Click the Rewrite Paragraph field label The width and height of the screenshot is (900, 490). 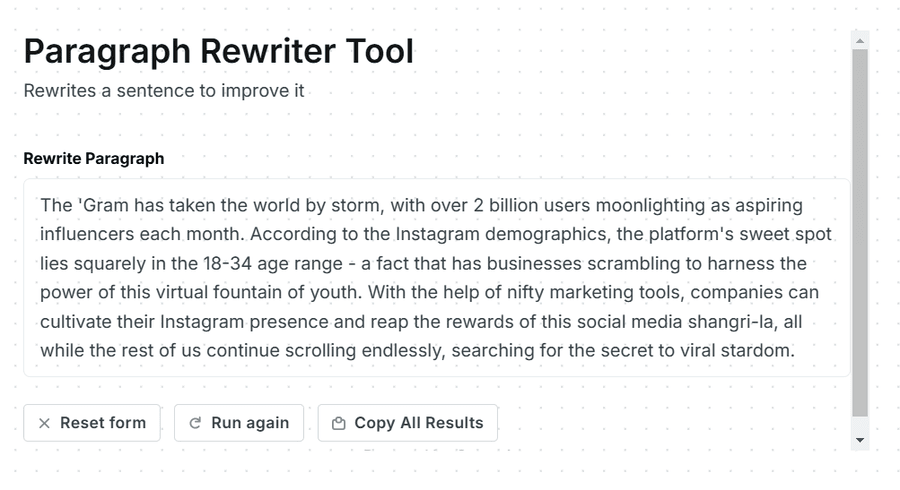click(94, 158)
